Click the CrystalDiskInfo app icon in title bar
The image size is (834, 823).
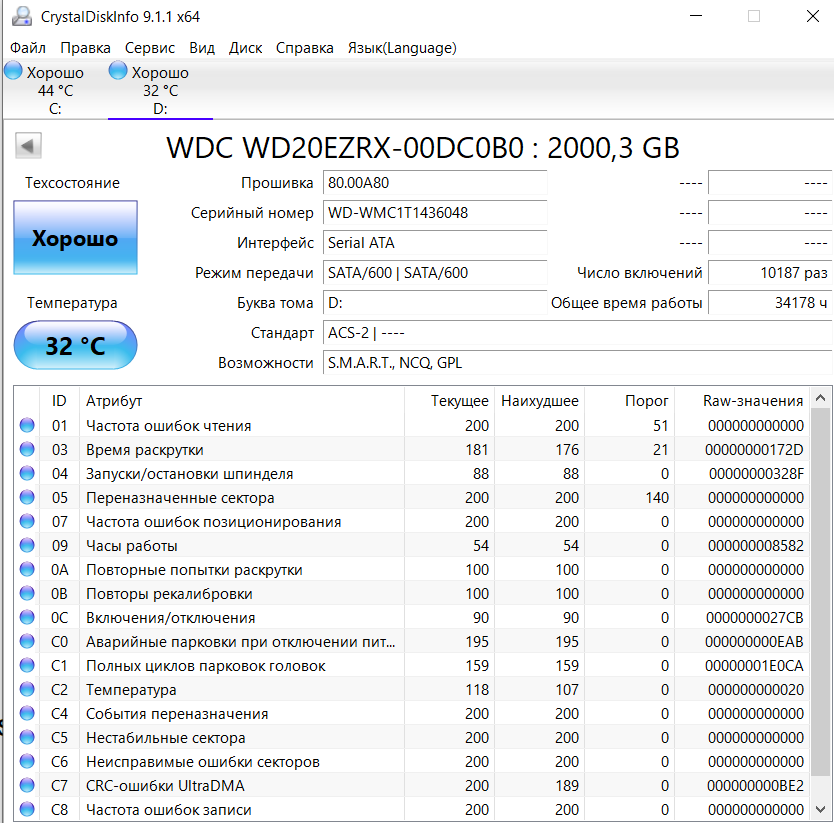[22, 16]
